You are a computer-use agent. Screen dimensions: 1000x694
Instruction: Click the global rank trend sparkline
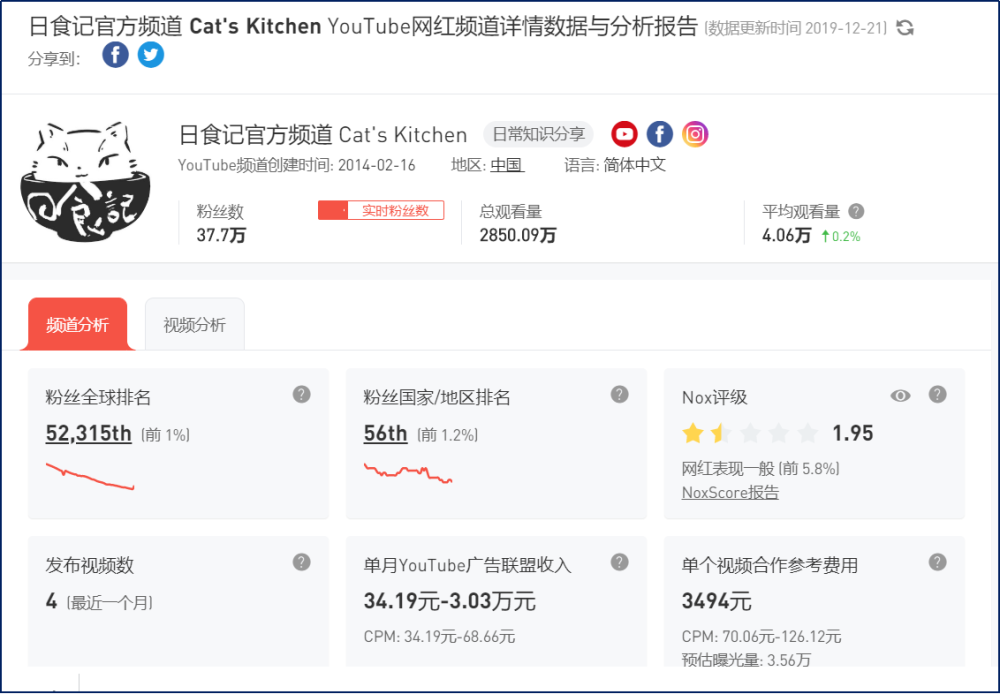(90, 476)
